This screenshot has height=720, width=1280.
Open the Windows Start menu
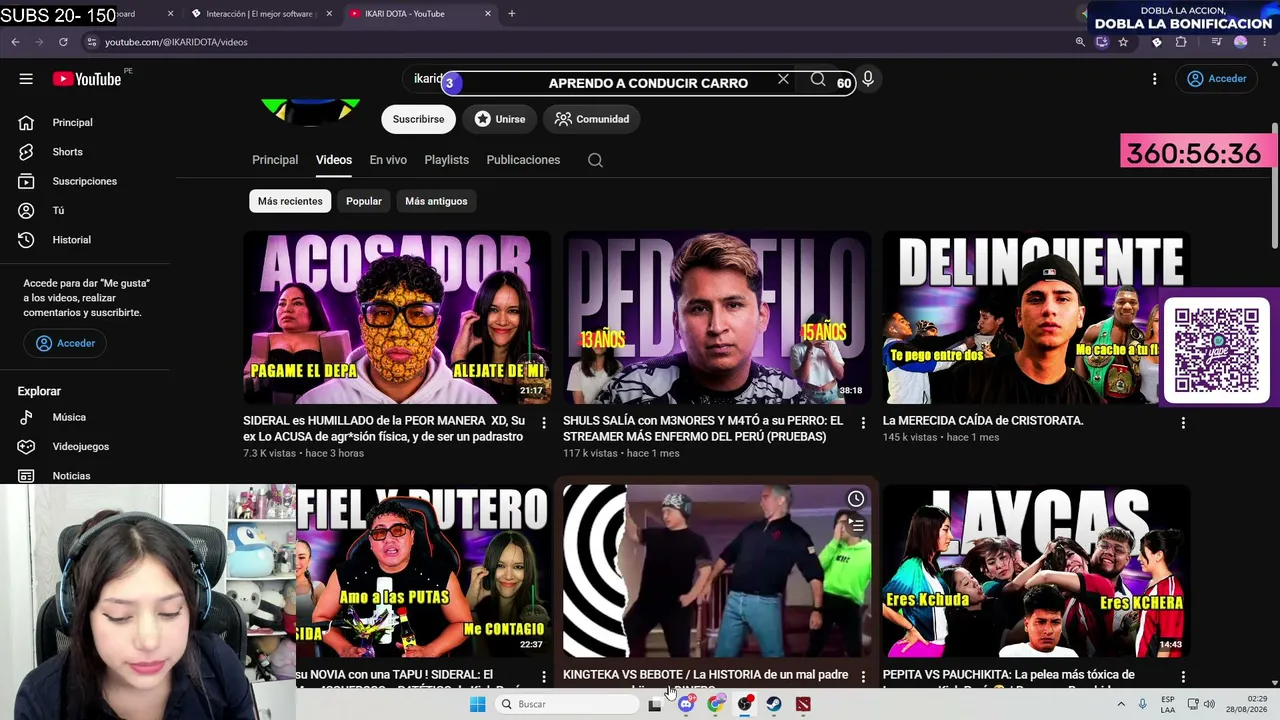point(477,704)
